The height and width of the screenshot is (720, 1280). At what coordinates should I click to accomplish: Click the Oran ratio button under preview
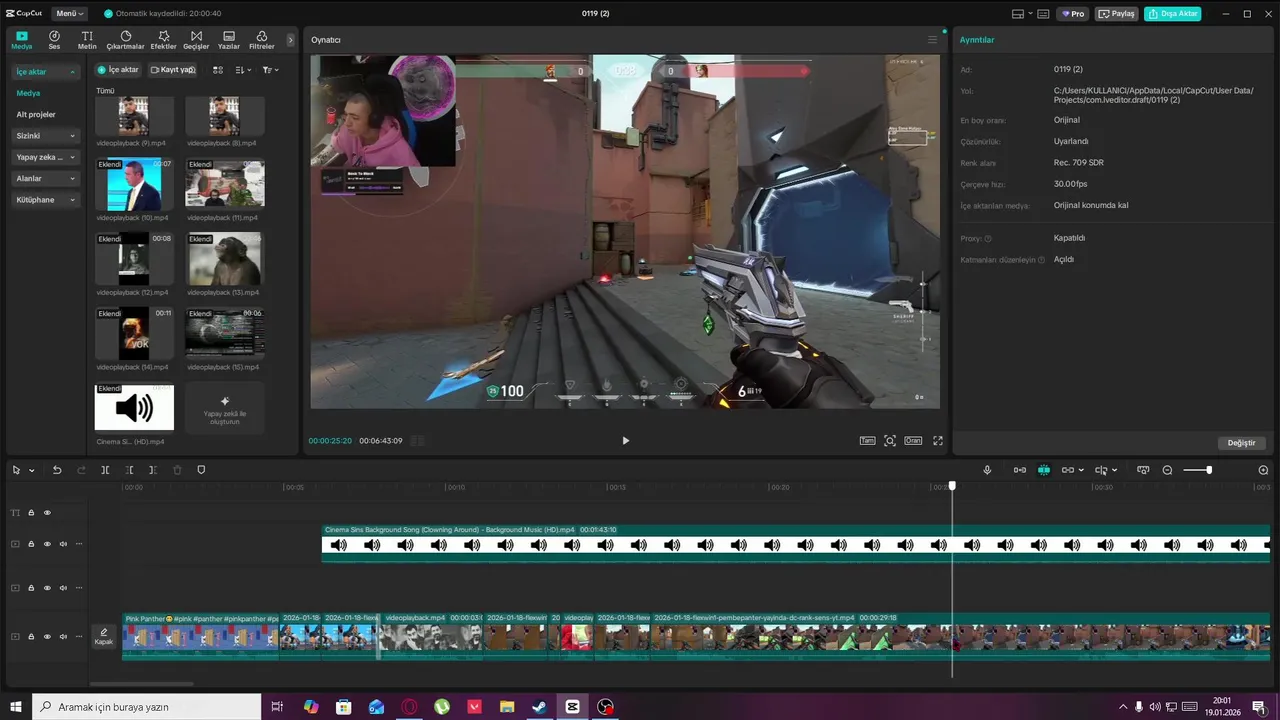(x=913, y=440)
